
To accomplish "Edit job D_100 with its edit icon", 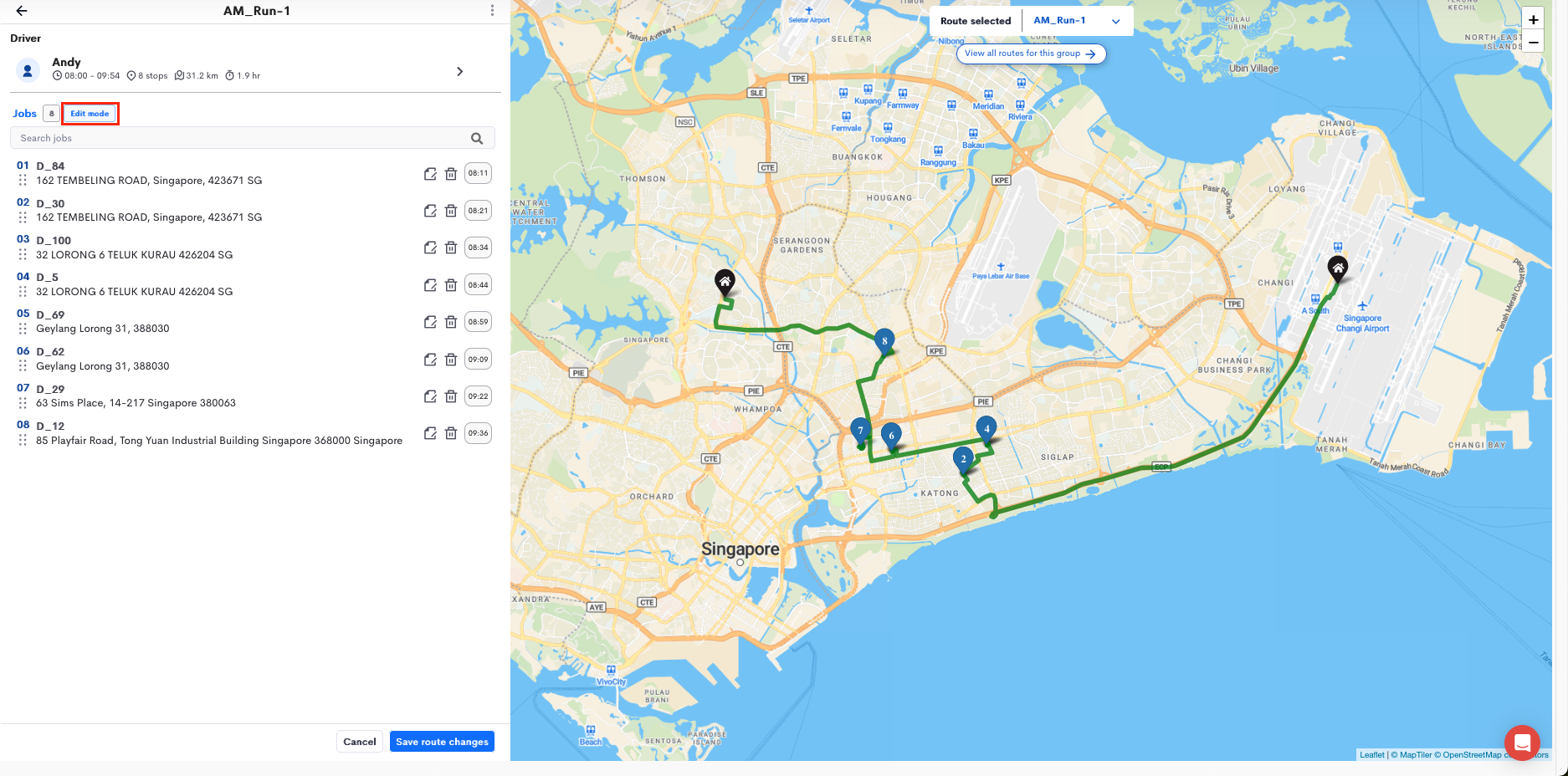I will pyautogui.click(x=430, y=248).
